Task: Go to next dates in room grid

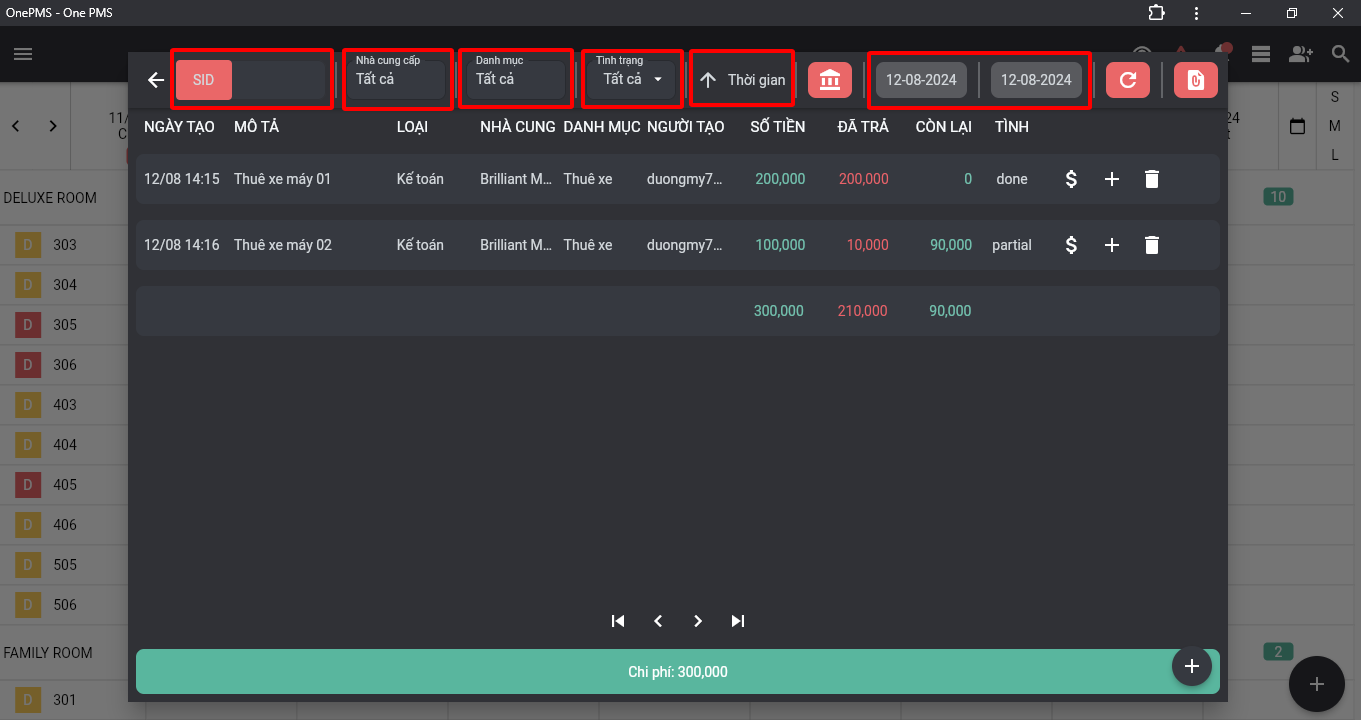Action: click(x=53, y=126)
